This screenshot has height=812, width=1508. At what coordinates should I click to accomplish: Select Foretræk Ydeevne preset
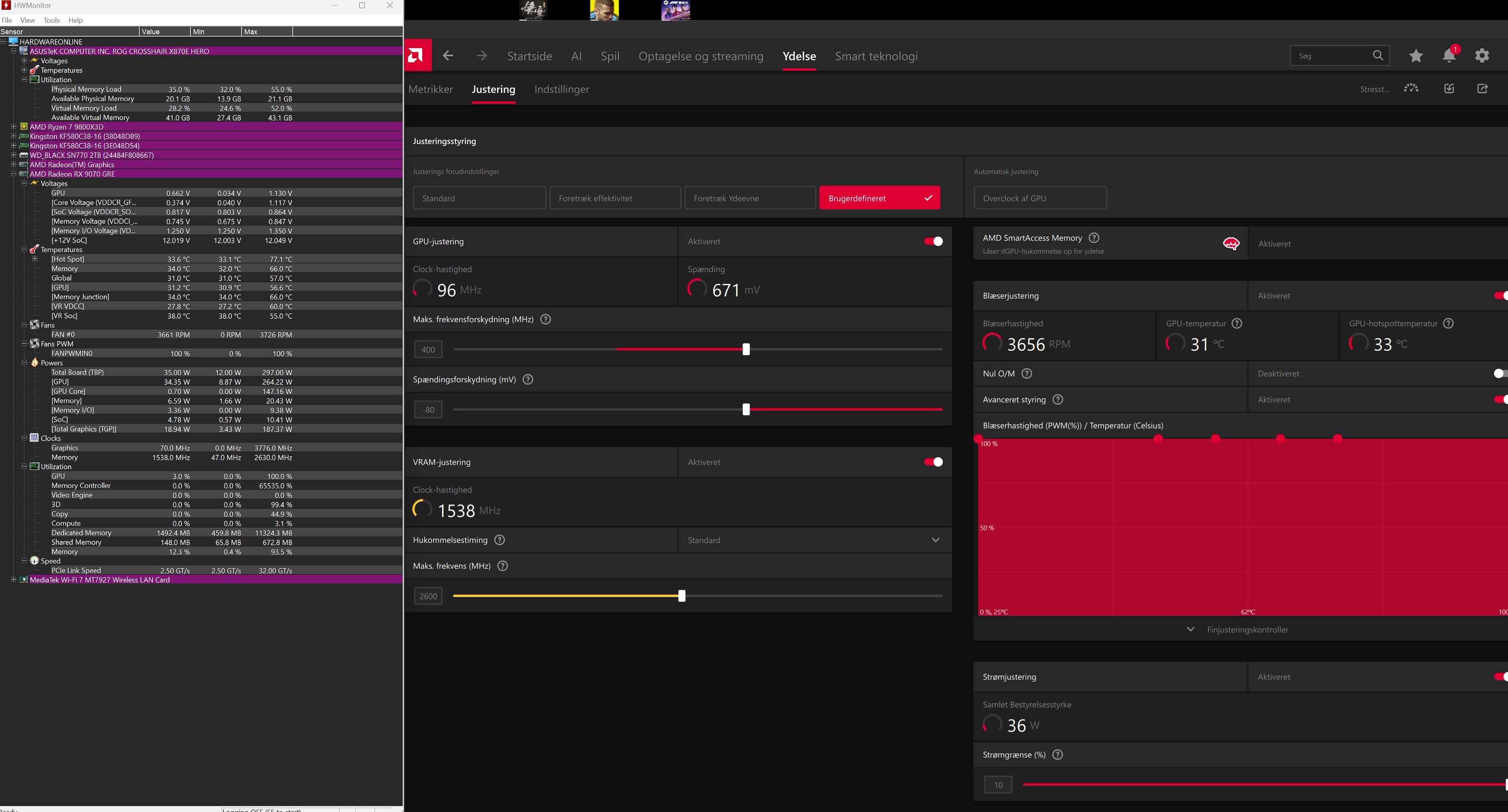pyautogui.click(x=750, y=198)
